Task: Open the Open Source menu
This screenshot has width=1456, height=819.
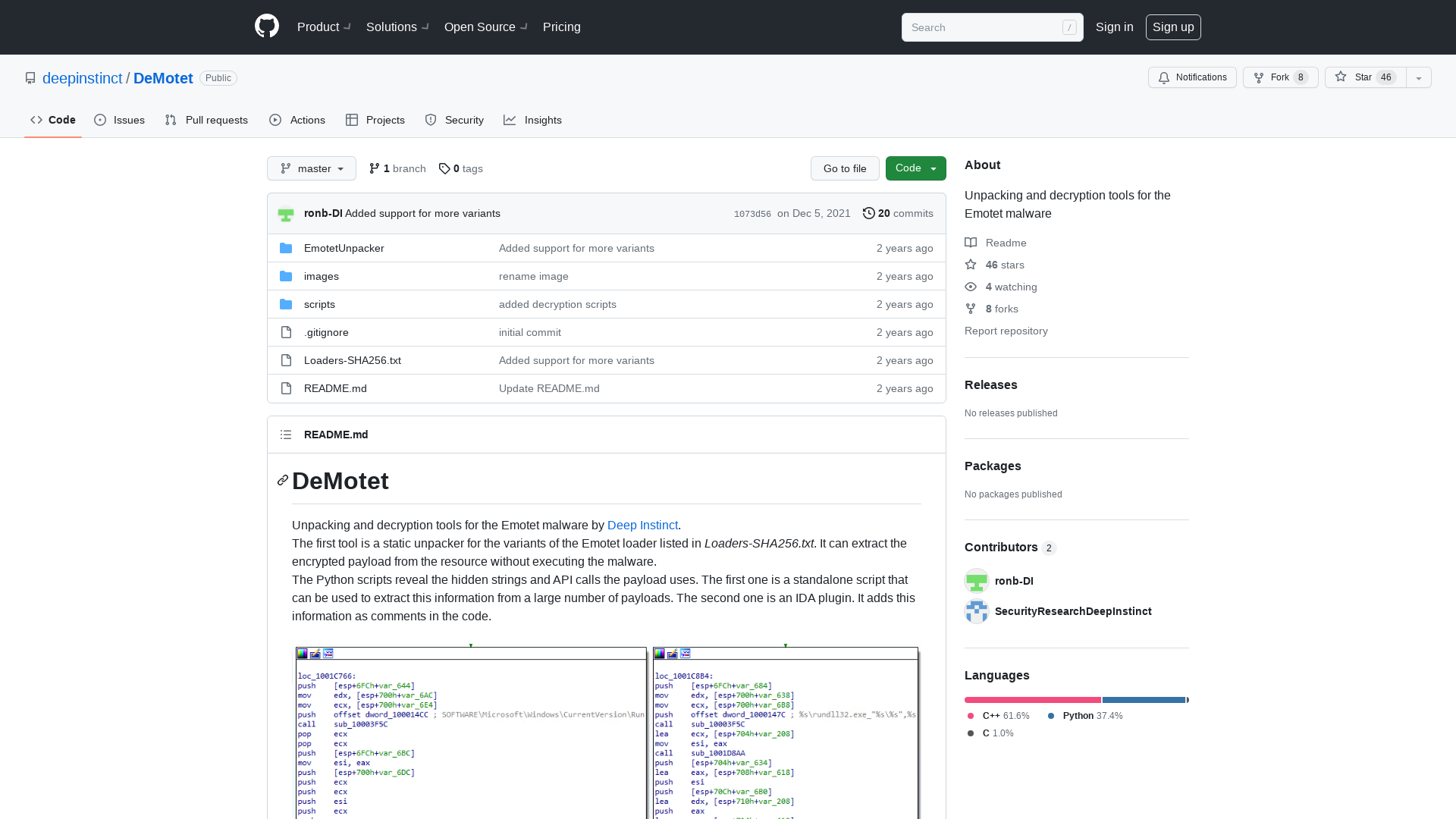Action: click(485, 27)
